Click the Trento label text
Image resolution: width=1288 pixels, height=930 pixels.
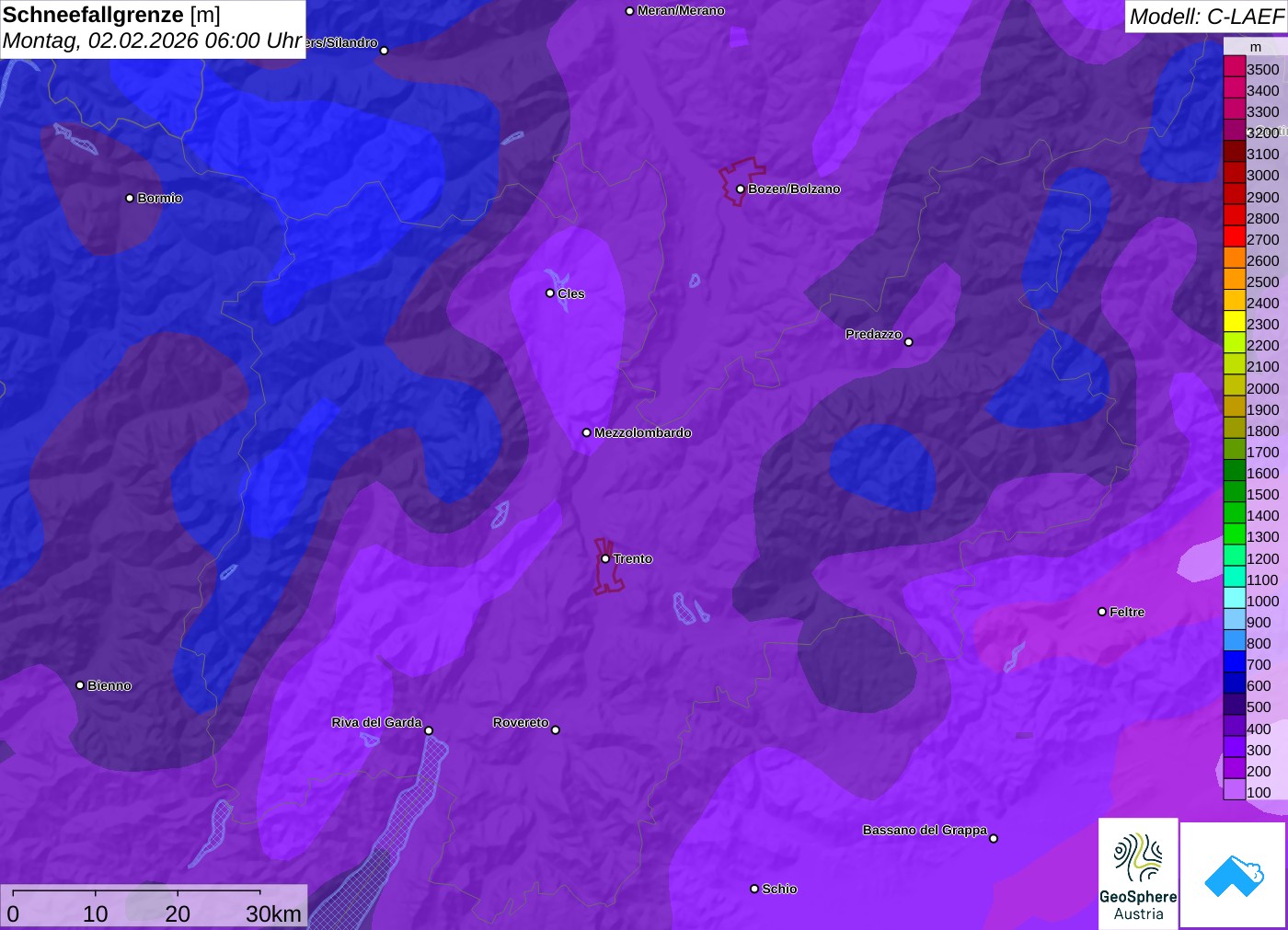pos(633,559)
